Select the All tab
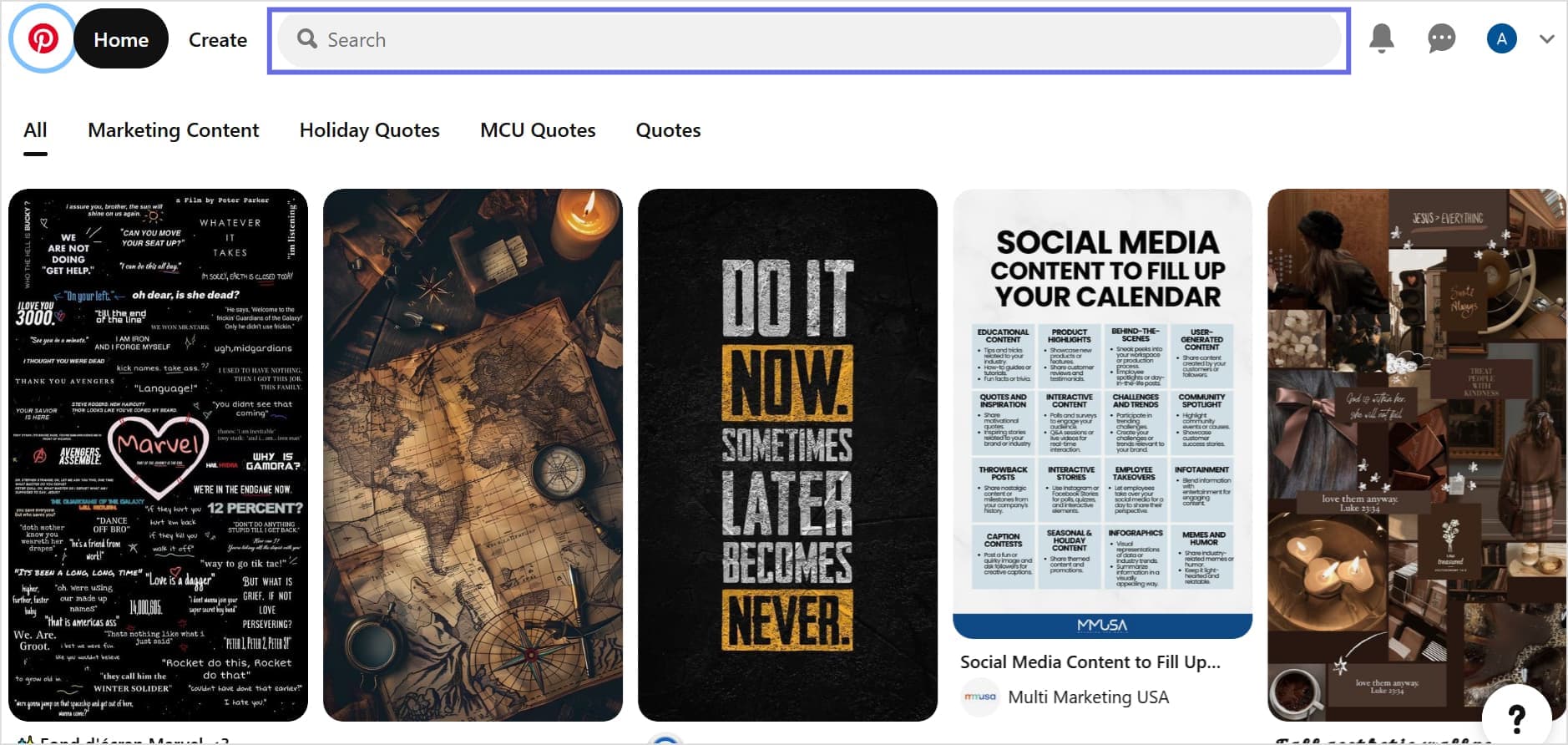Screen dimensions: 1568x745 pyautogui.click(x=35, y=130)
